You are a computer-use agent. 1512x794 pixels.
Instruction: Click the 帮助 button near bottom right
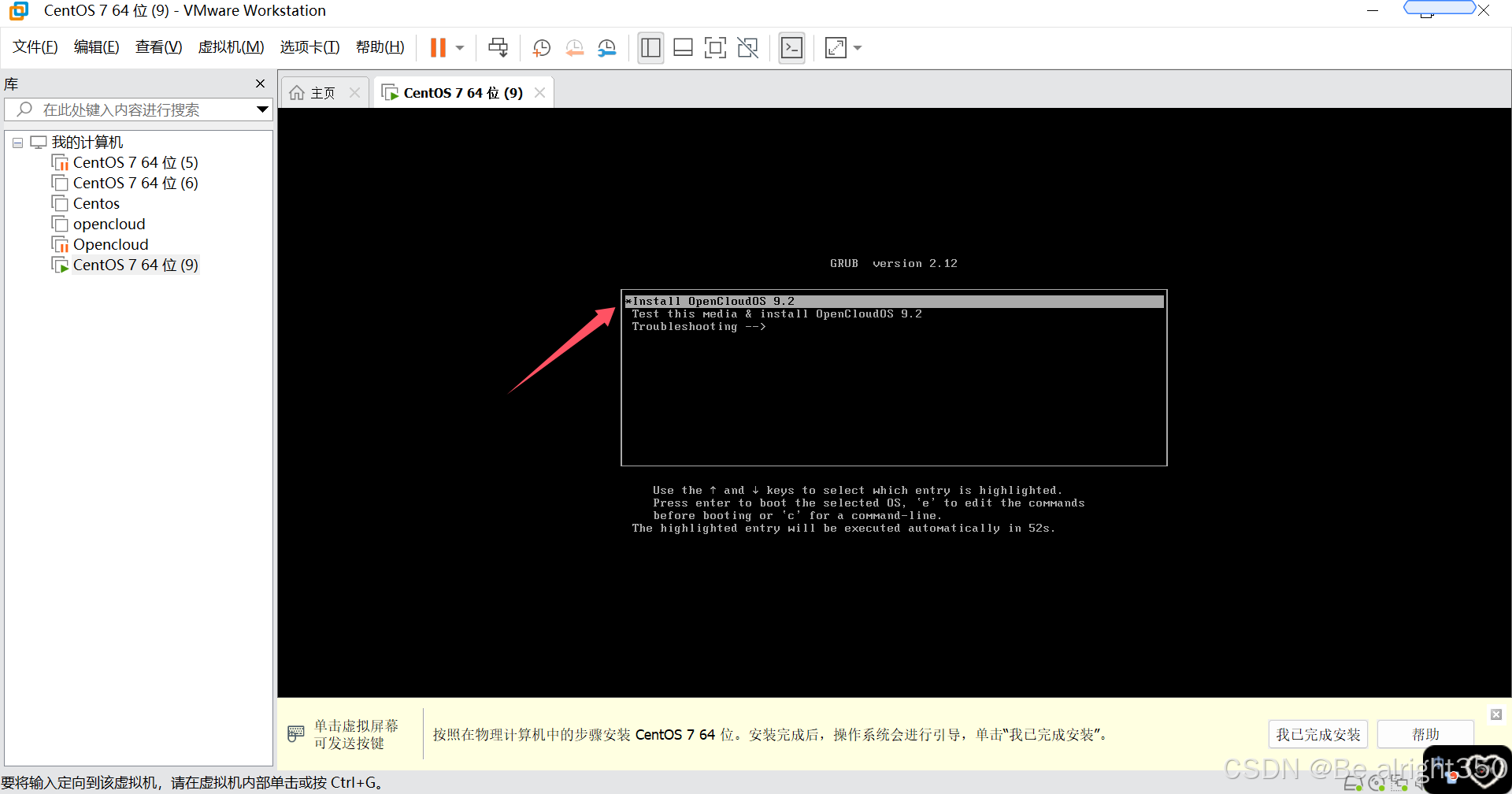[1425, 733]
